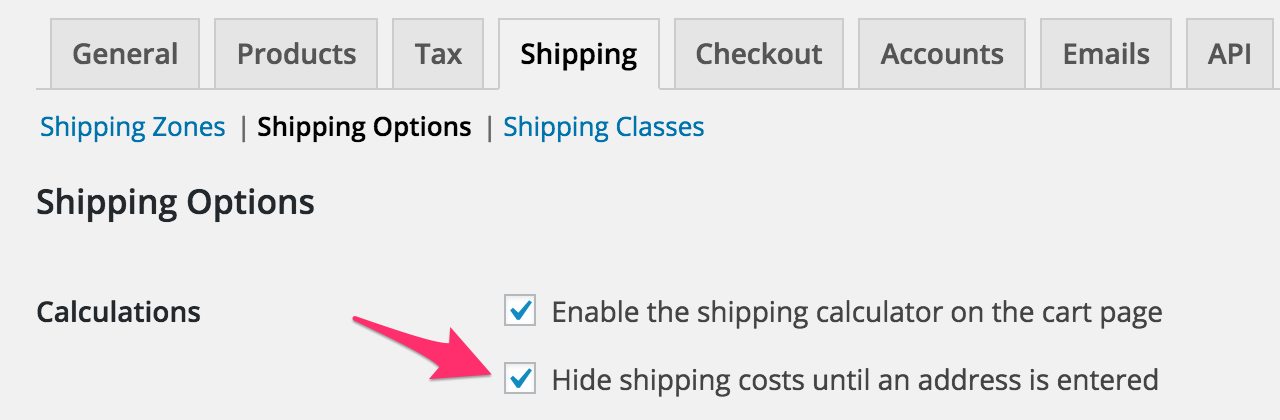The image size is (1280, 420).
Task: Switch to the Products tab
Action: tap(296, 53)
